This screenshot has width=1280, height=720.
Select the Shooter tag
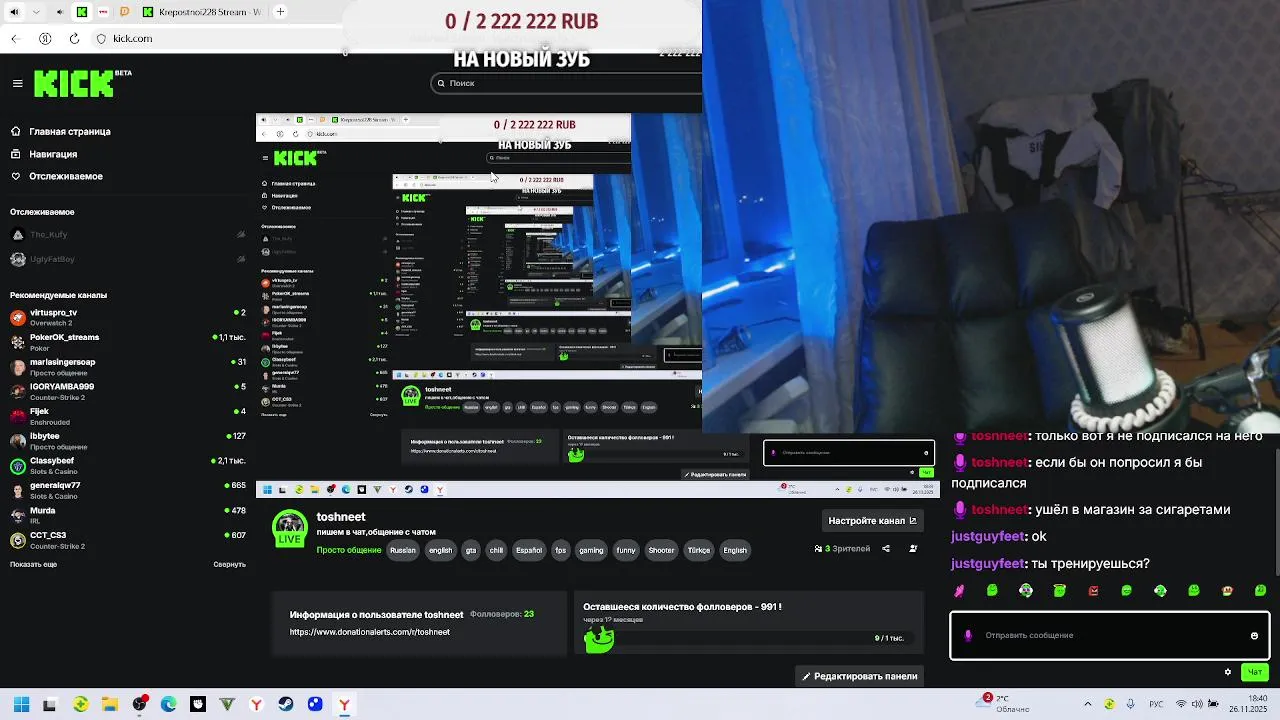(661, 550)
